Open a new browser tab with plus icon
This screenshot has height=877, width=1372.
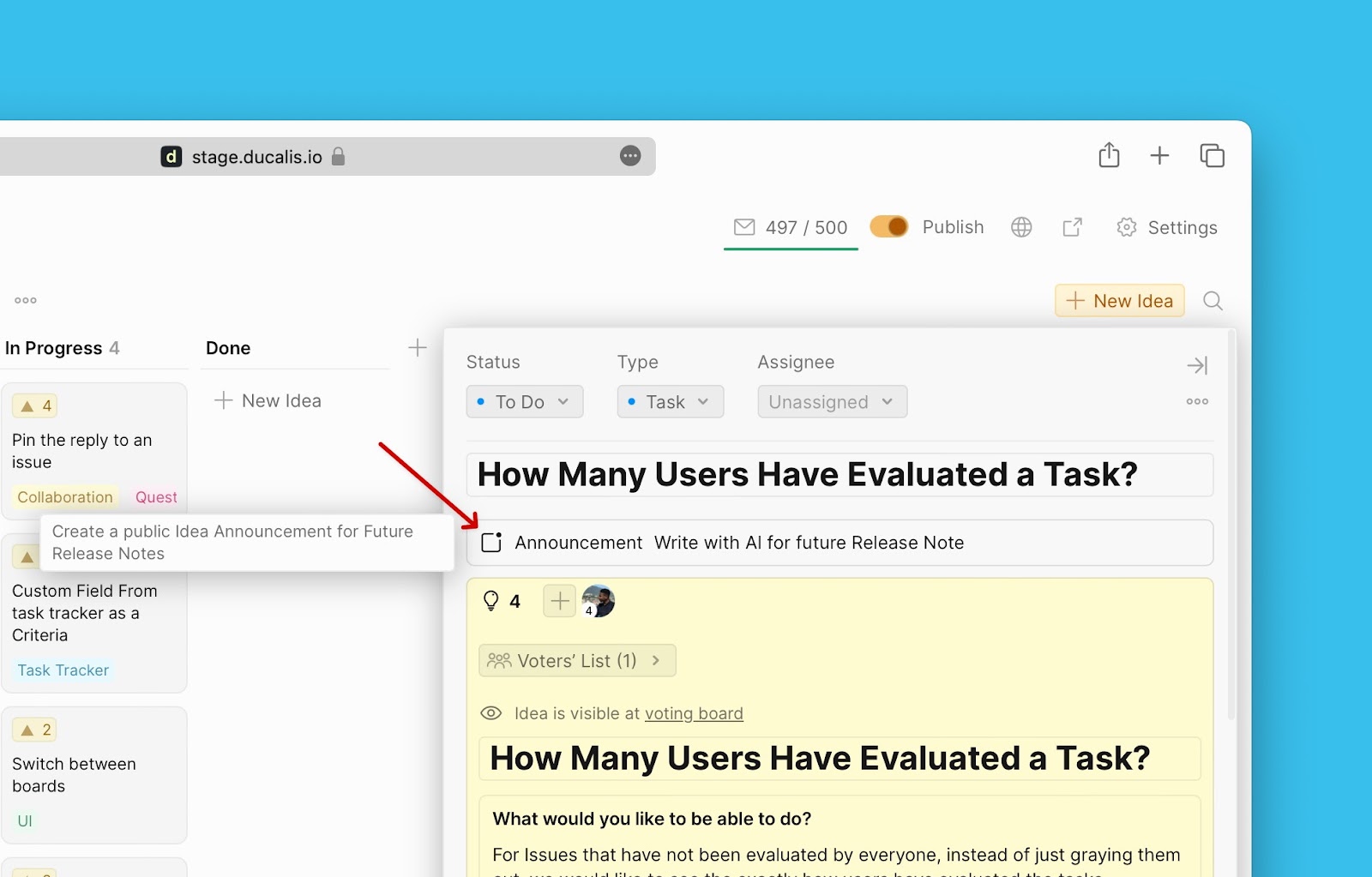pos(1159,155)
